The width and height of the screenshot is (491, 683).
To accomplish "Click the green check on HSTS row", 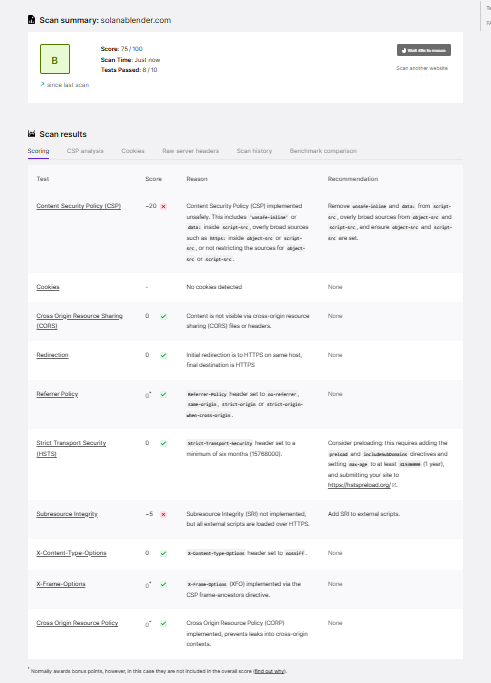I will (163, 443).
